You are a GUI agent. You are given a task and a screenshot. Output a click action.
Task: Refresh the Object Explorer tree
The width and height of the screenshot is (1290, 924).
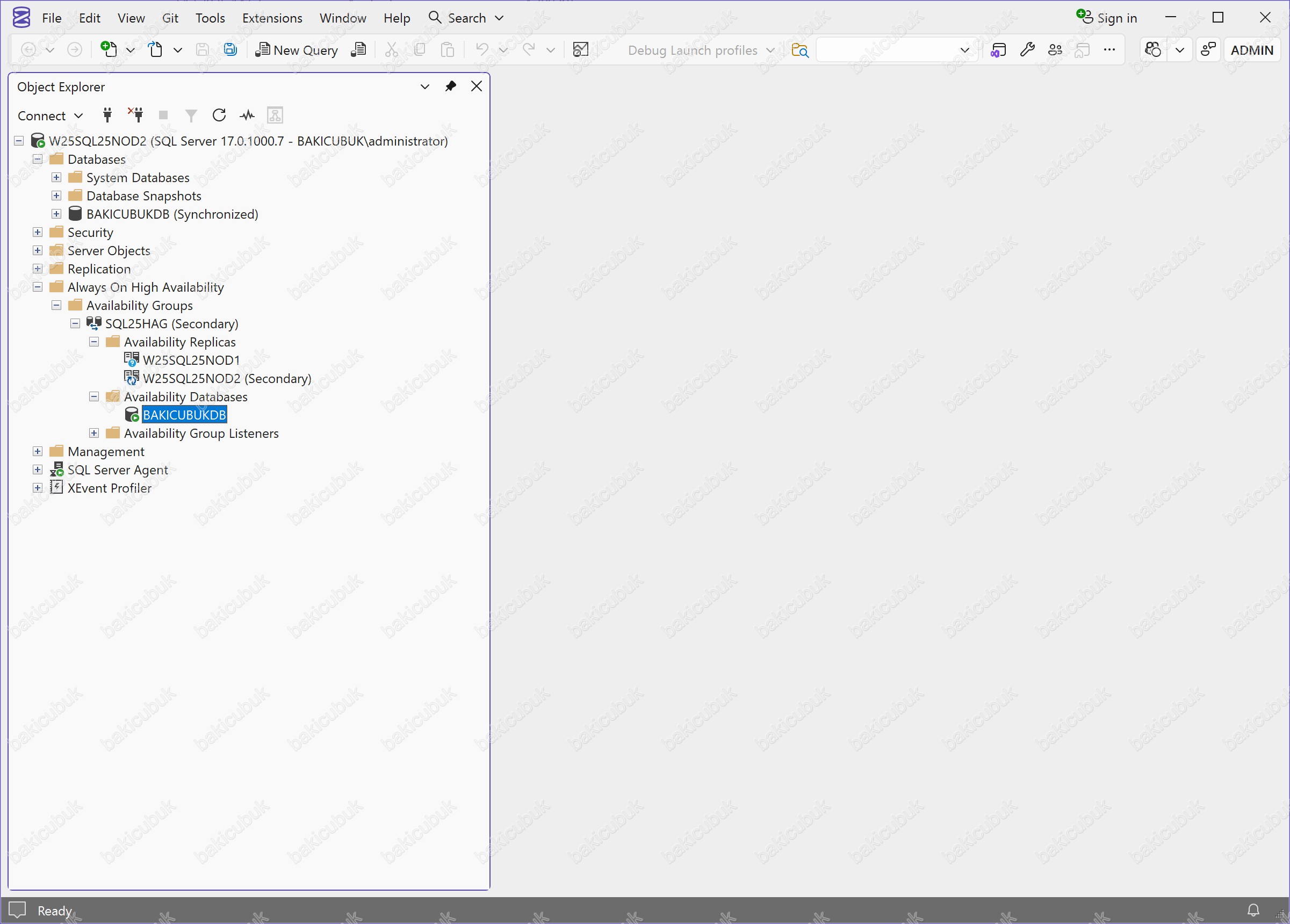(219, 115)
